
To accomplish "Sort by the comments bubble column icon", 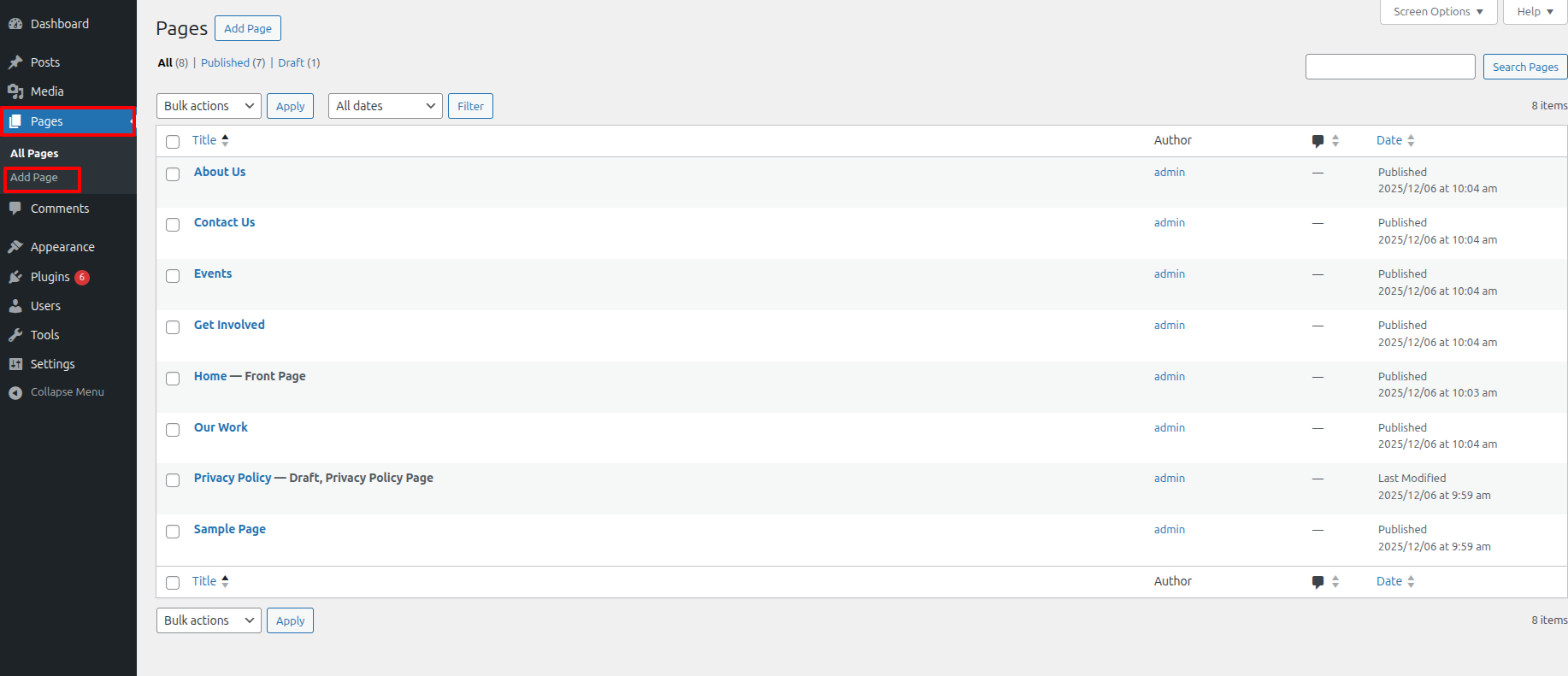I will click(x=1317, y=141).
